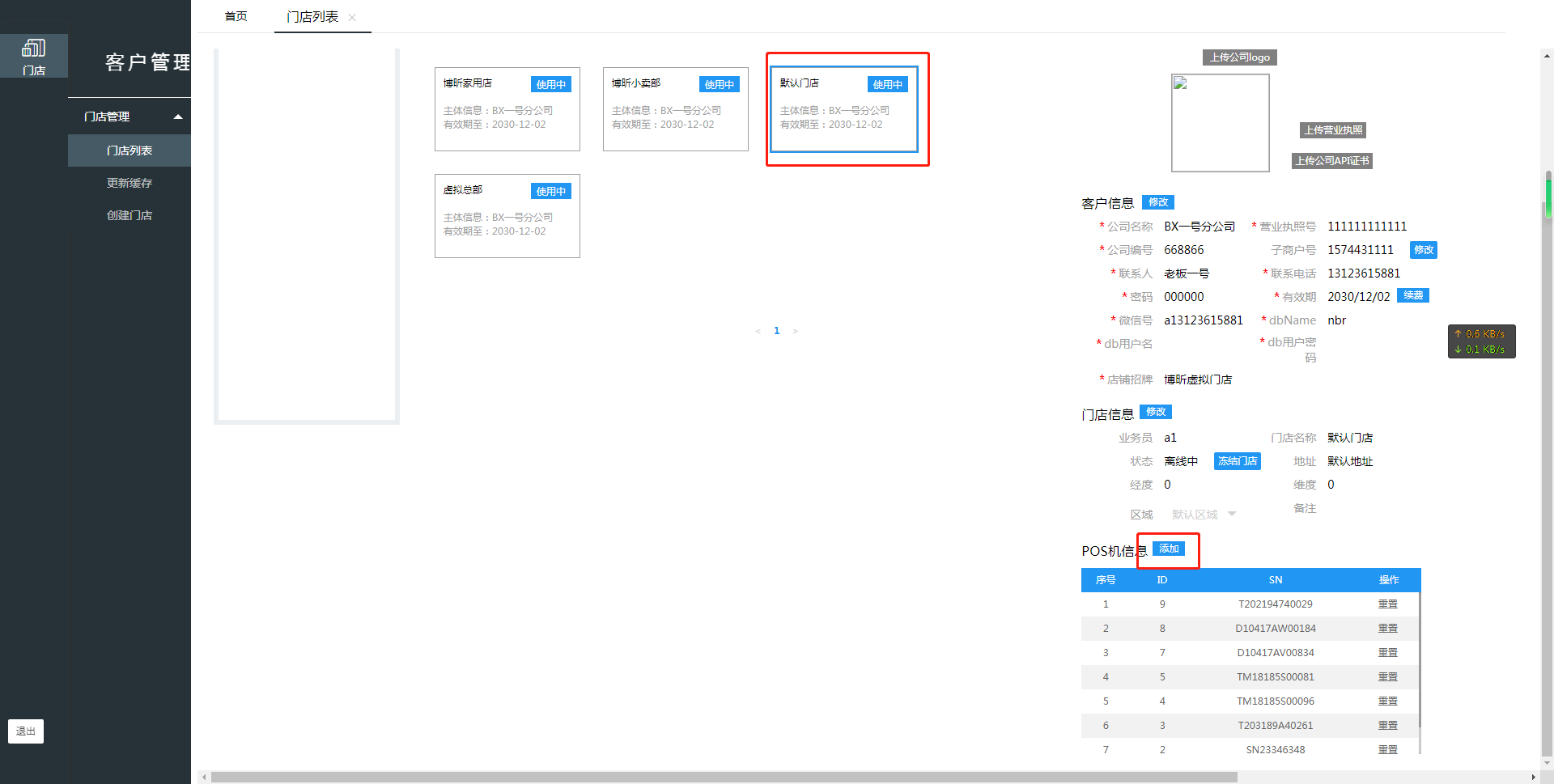
Task: Open the 区域 默认区域 dropdown
Action: click(x=1204, y=515)
